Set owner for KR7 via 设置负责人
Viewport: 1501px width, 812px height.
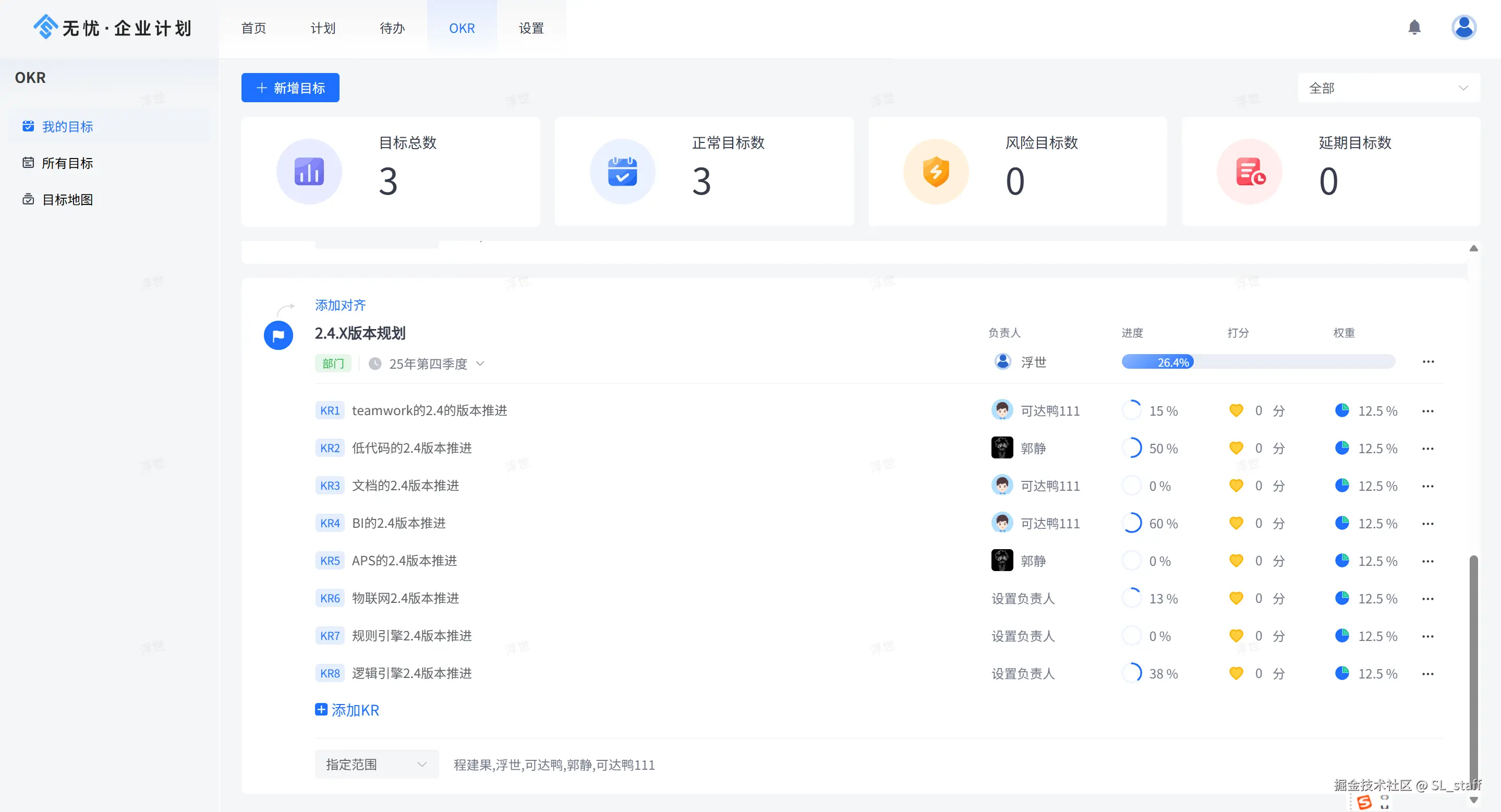1023,636
